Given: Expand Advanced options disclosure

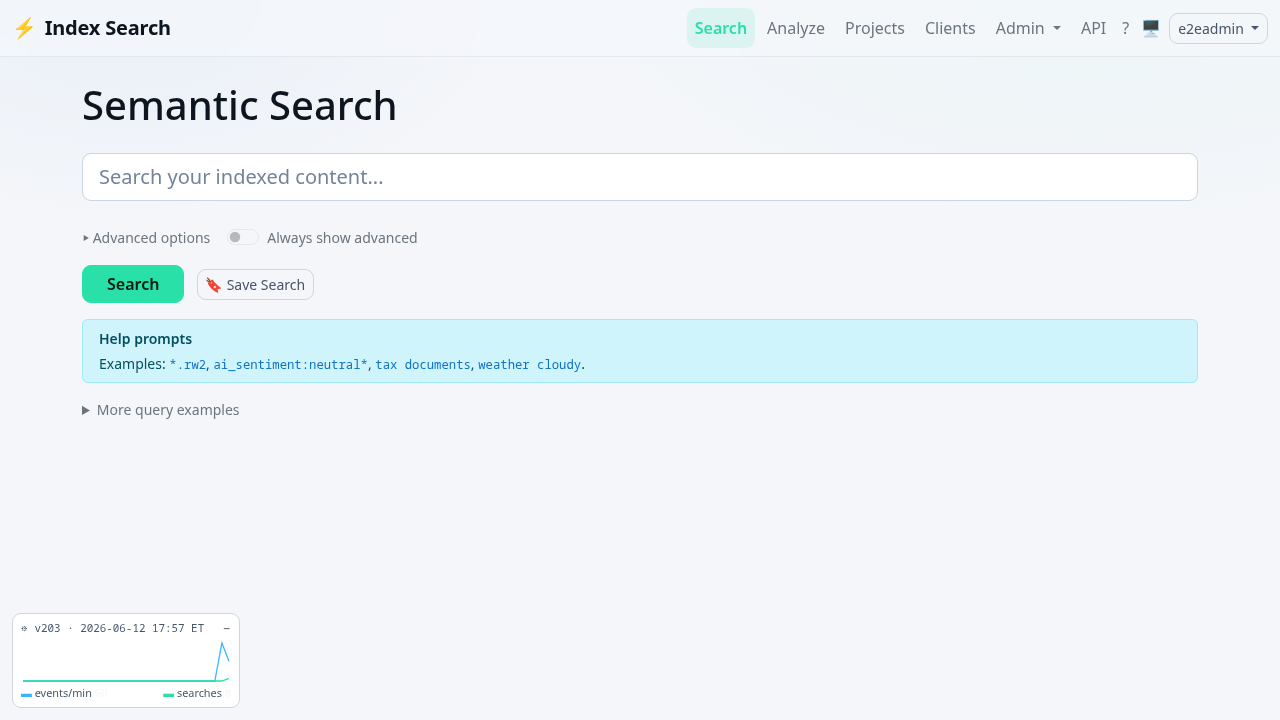Looking at the screenshot, I should click(x=147, y=238).
